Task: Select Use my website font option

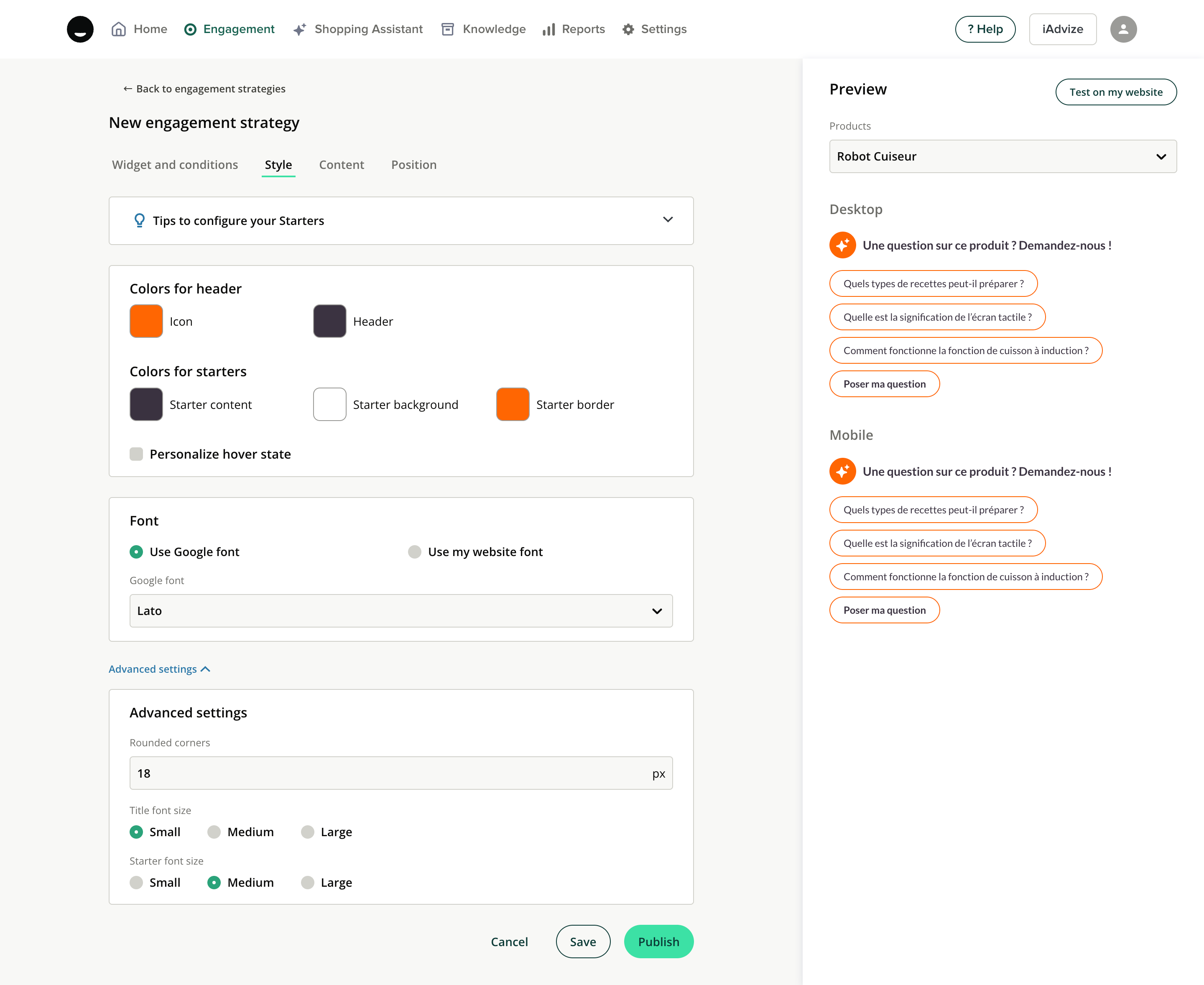Action: pos(415,552)
